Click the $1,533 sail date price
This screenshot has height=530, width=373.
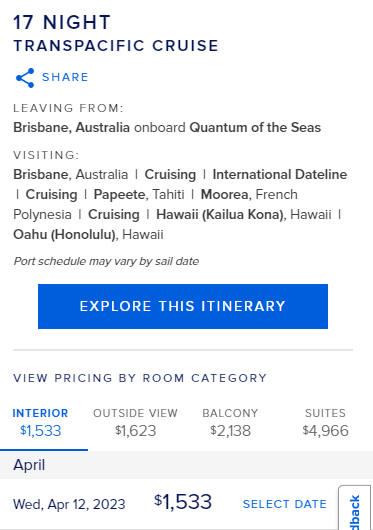(183, 502)
